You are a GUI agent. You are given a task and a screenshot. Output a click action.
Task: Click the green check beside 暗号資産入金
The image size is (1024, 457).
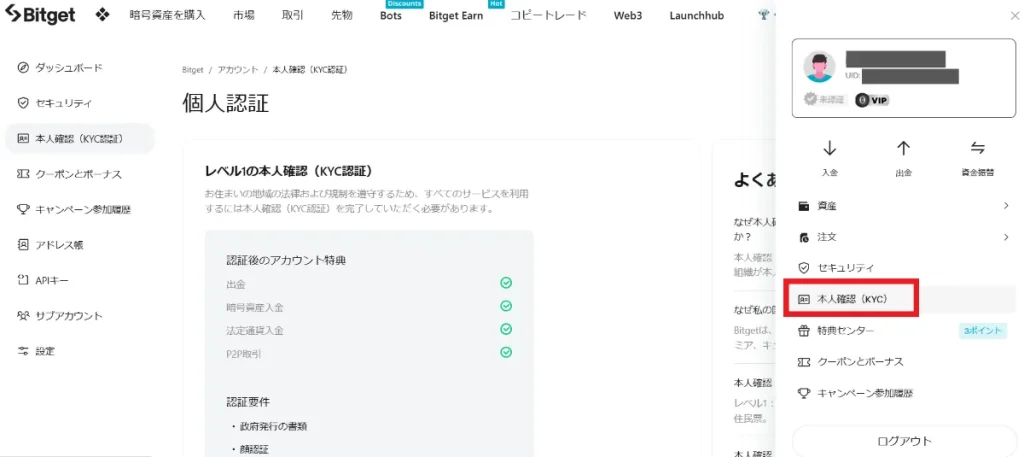505,306
